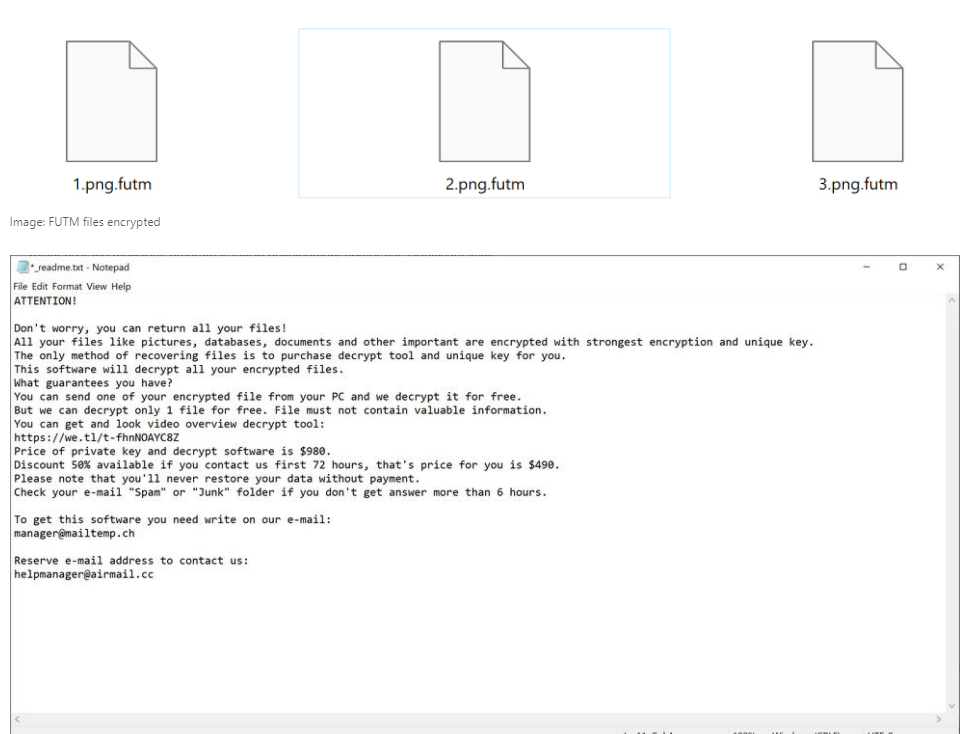Select the 1.png.futm file icon
The image size is (965, 734).
[x=111, y=102]
